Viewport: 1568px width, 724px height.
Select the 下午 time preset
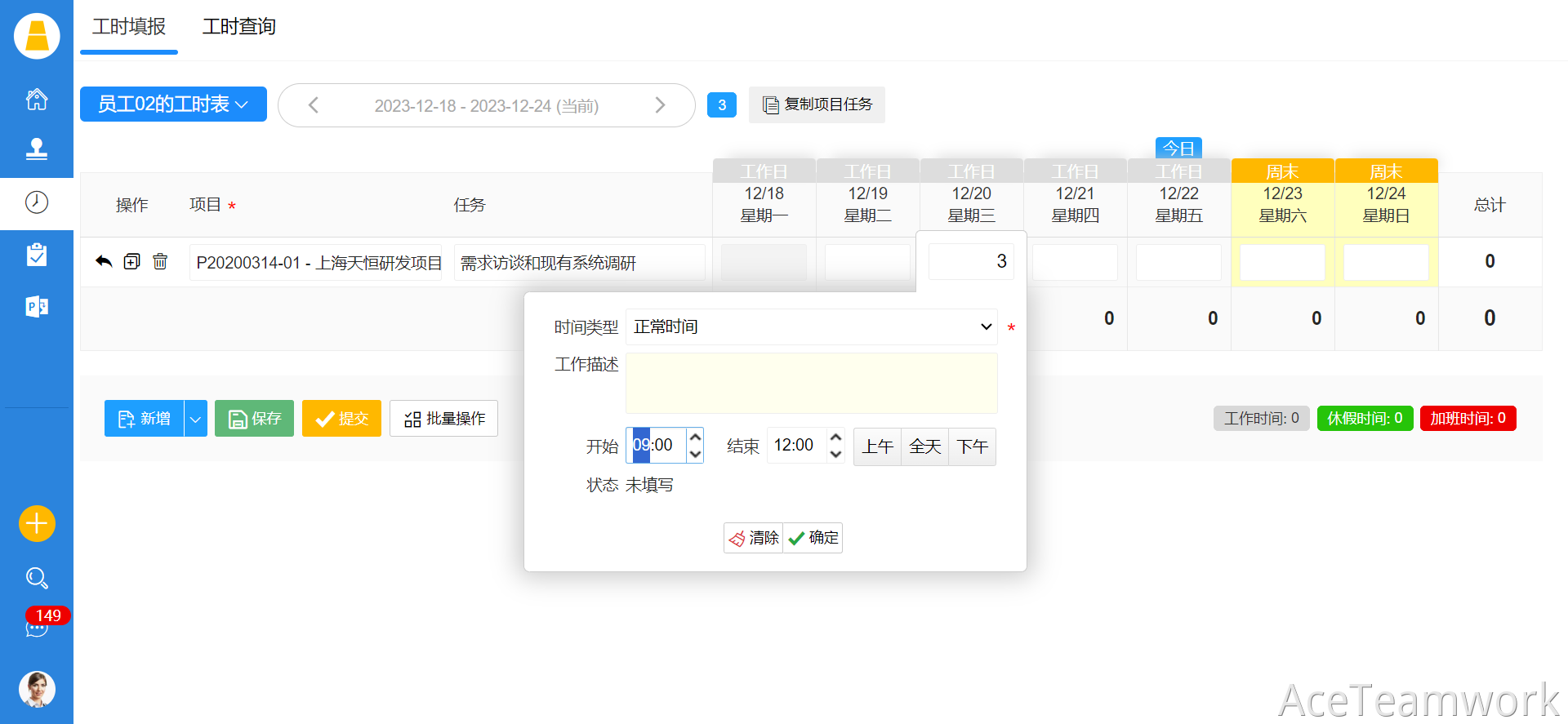(972, 446)
